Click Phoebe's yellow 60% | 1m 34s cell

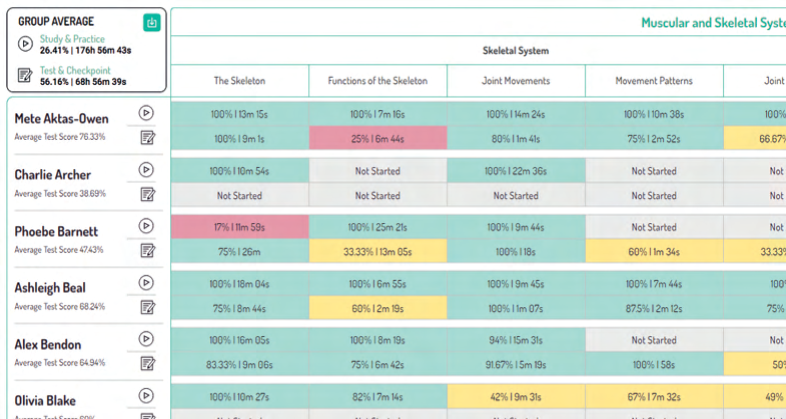click(654, 252)
